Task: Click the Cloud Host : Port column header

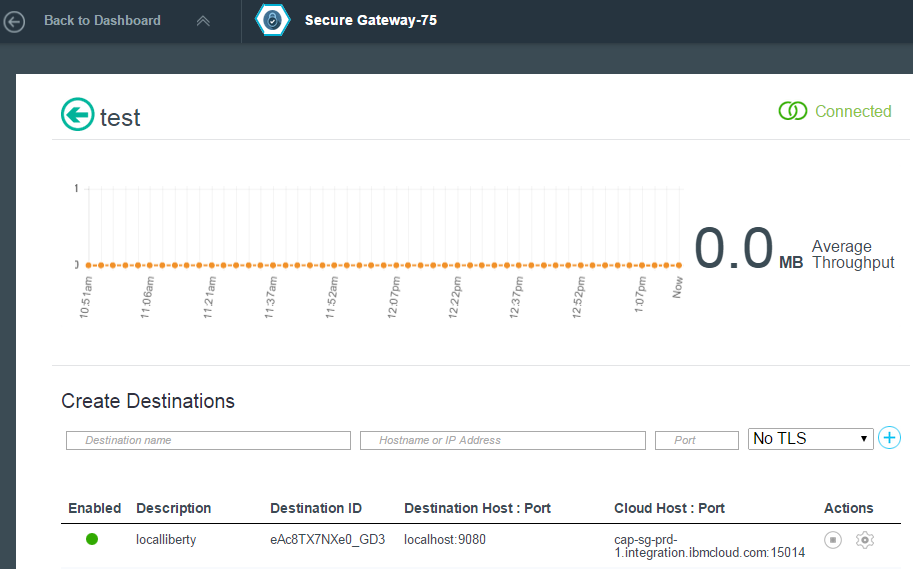Action: tap(670, 508)
